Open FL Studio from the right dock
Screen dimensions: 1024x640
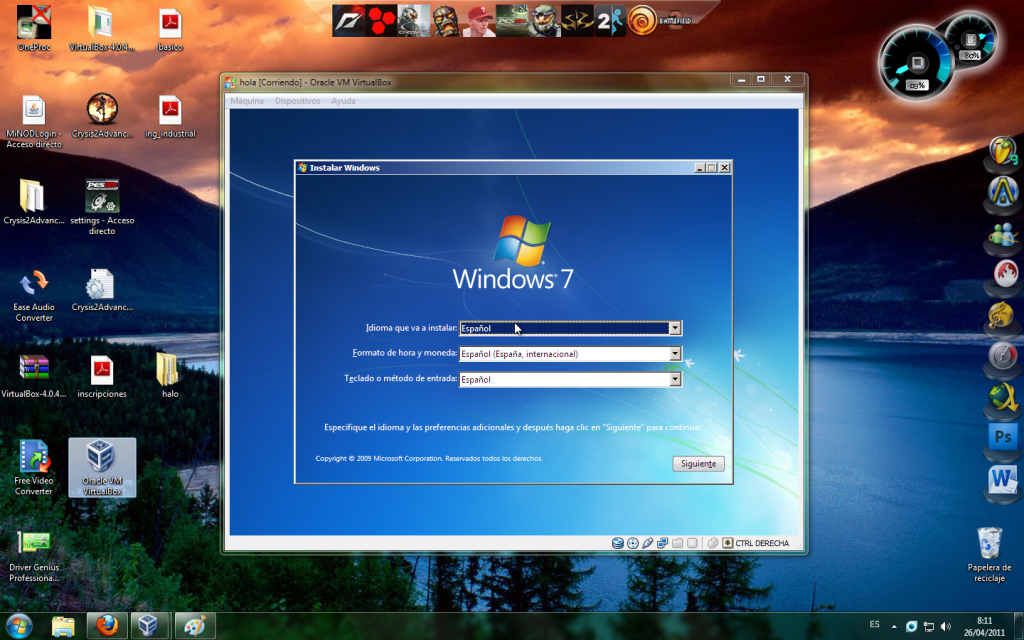(1003, 152)
